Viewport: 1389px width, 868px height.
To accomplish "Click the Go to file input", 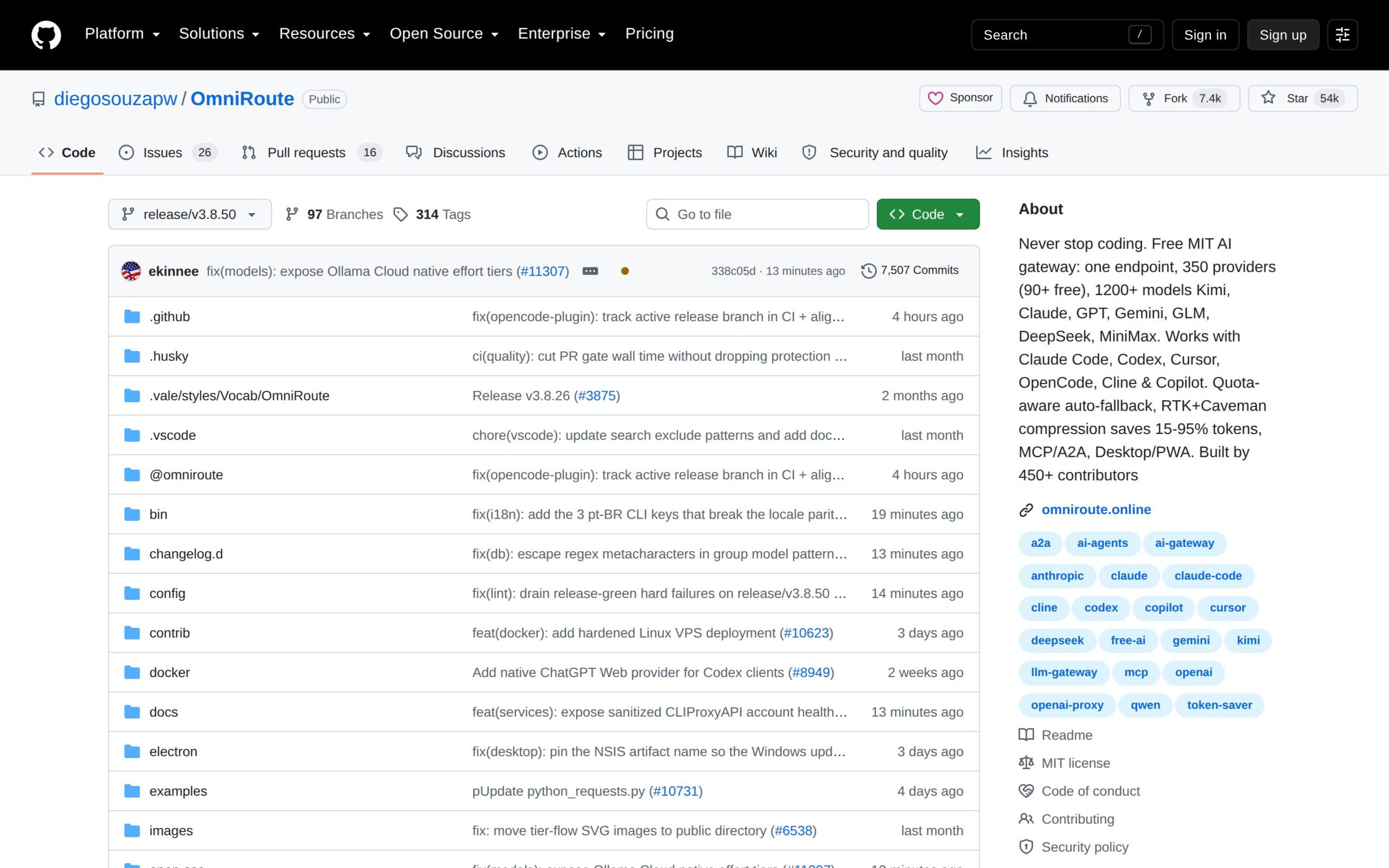I will (x=757, y=214).
